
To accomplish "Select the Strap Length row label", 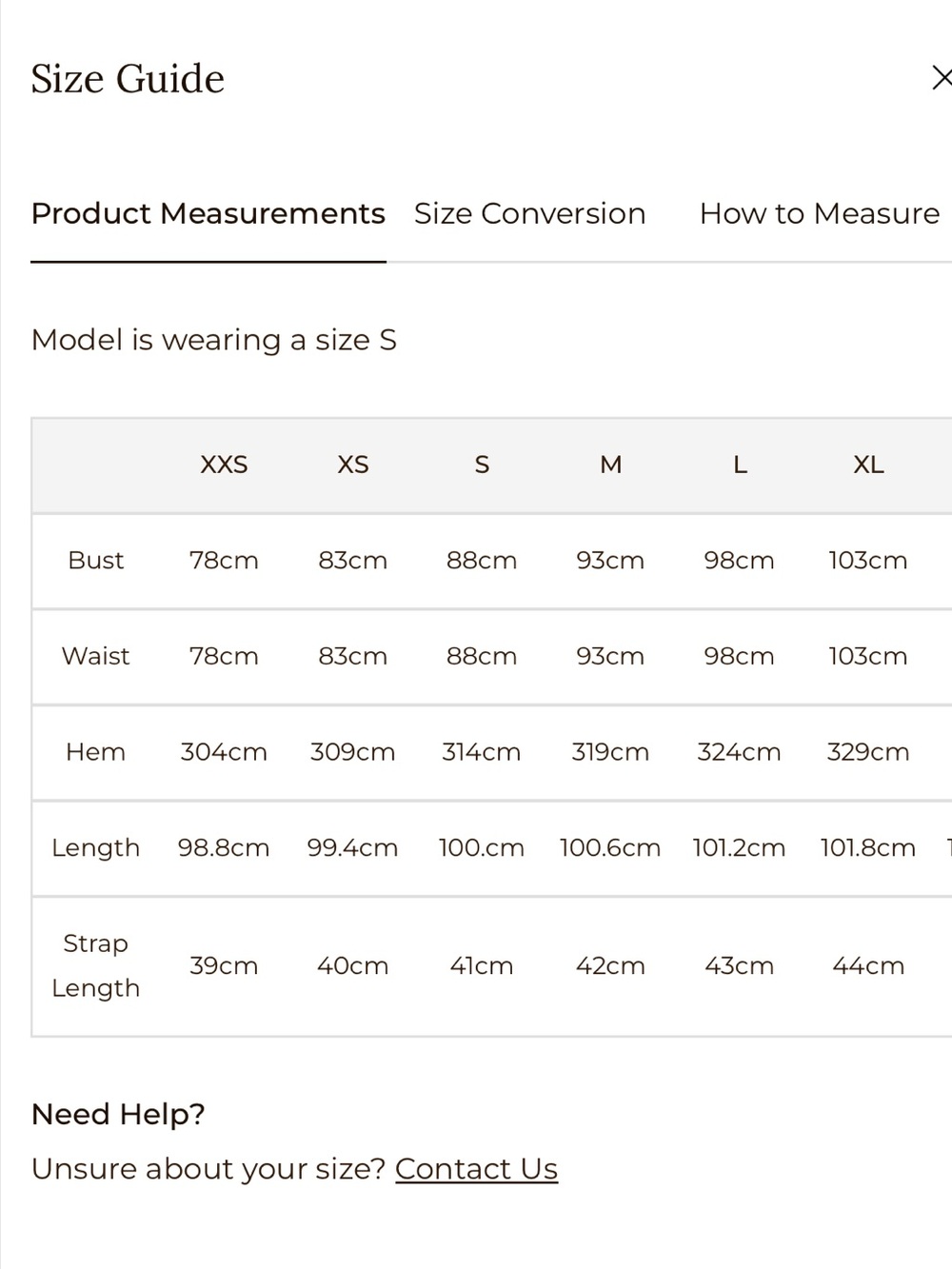I will [95, 965].
